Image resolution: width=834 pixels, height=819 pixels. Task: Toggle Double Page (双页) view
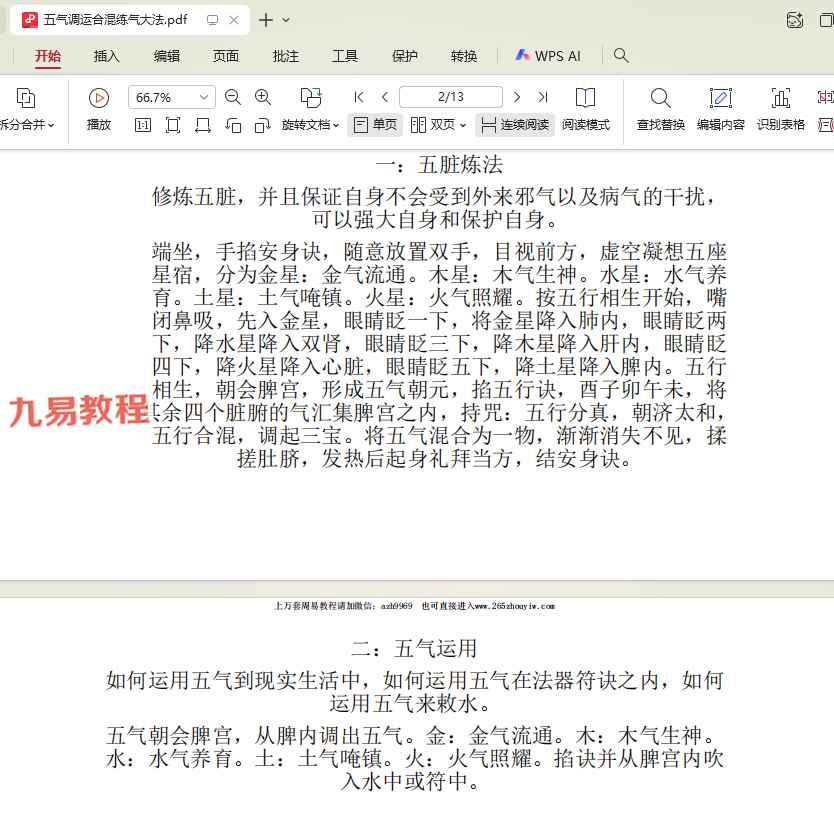(x=438, y=125)
